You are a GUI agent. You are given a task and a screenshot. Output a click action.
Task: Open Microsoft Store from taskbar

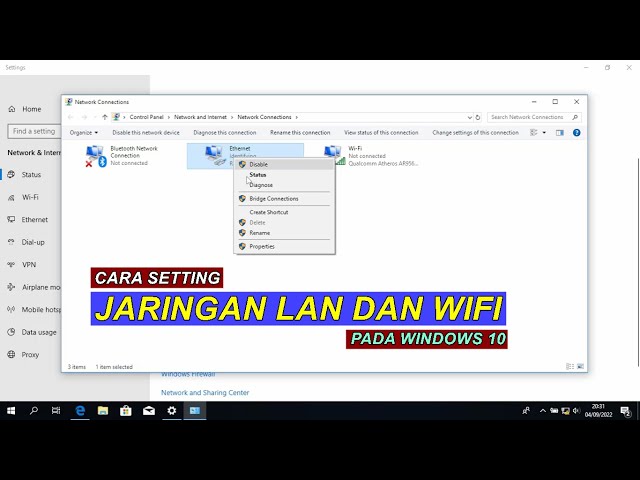[x=126, y=411]
